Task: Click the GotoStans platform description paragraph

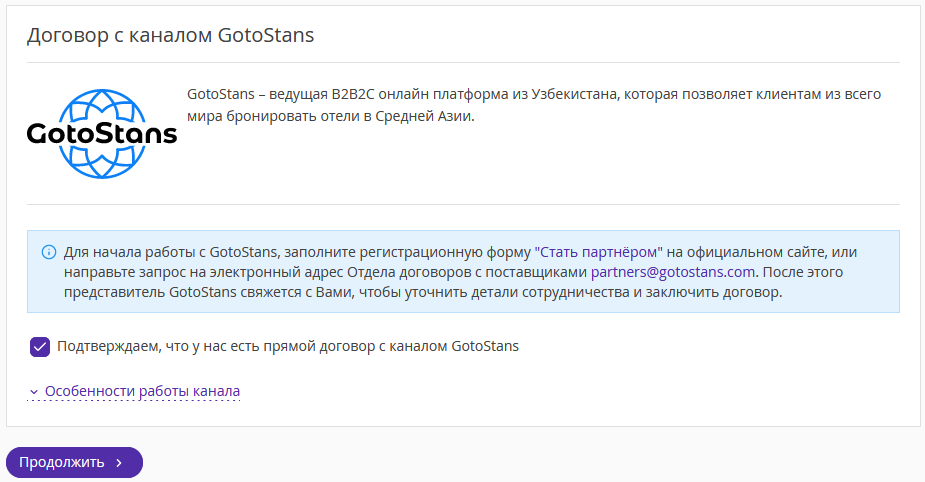Action: click(534, 105)
